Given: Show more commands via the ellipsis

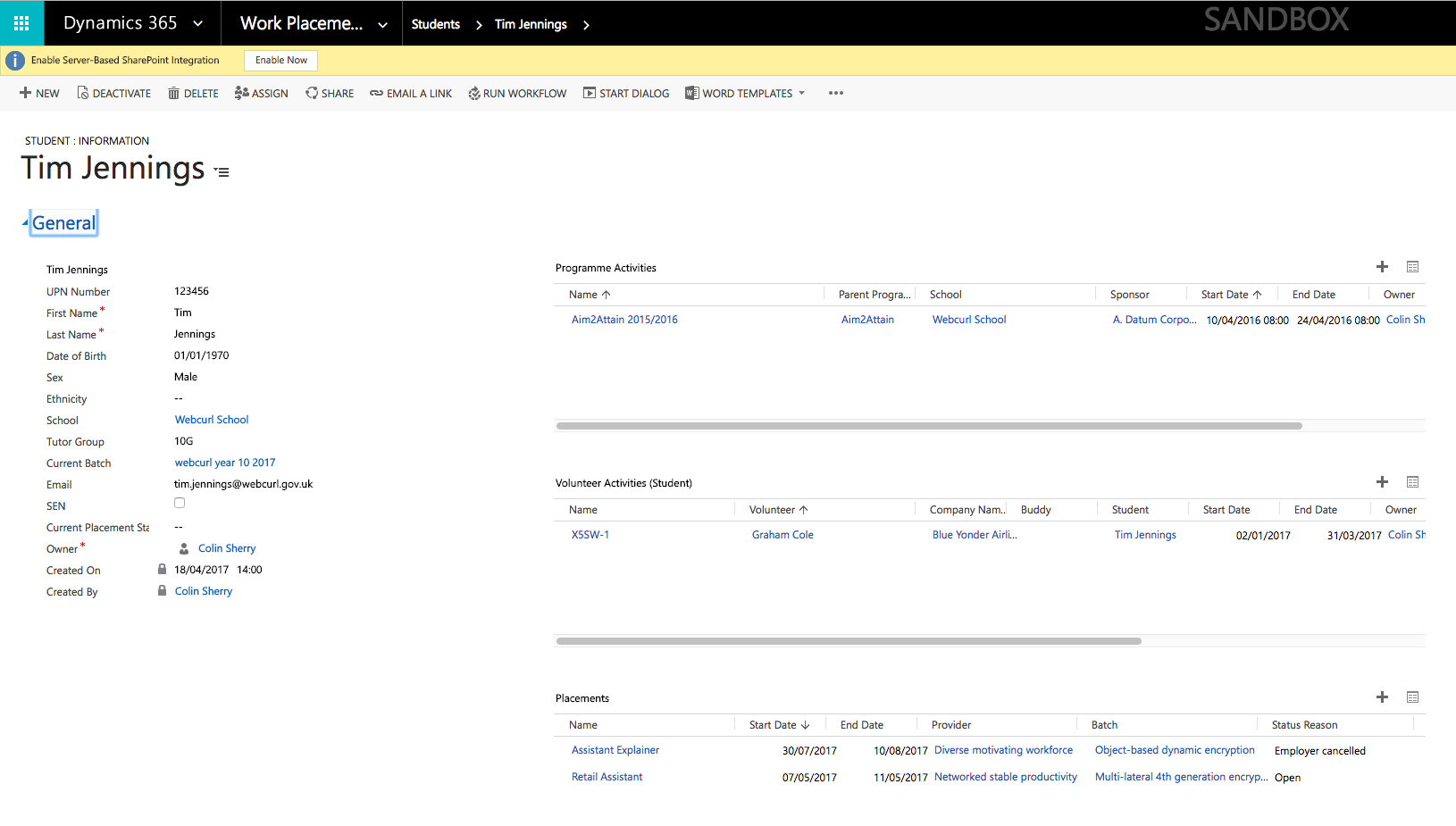Looking at the screenshot, I should click(835, 93).
